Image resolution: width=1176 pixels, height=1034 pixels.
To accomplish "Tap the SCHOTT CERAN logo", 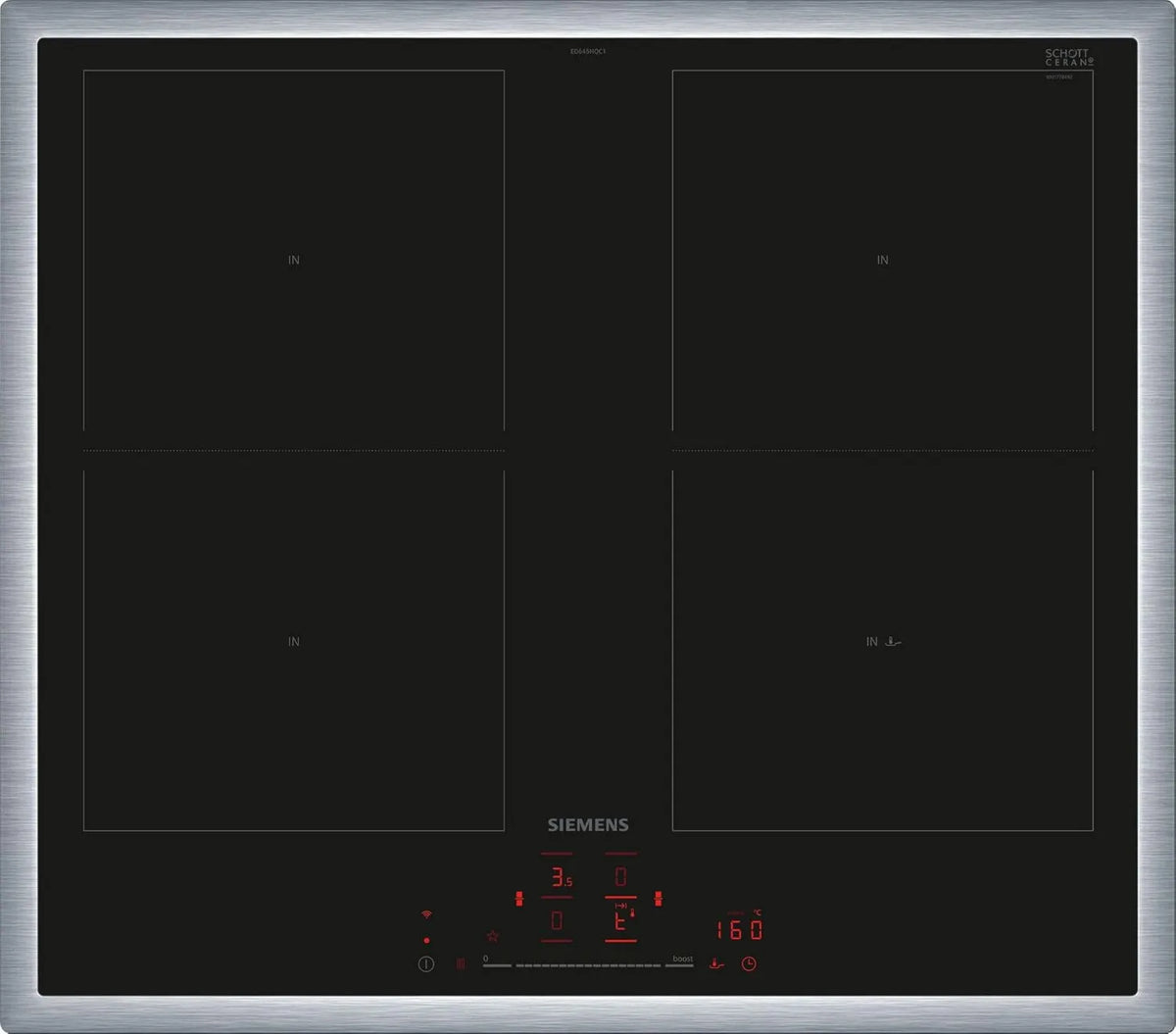I will [1067, 58].
